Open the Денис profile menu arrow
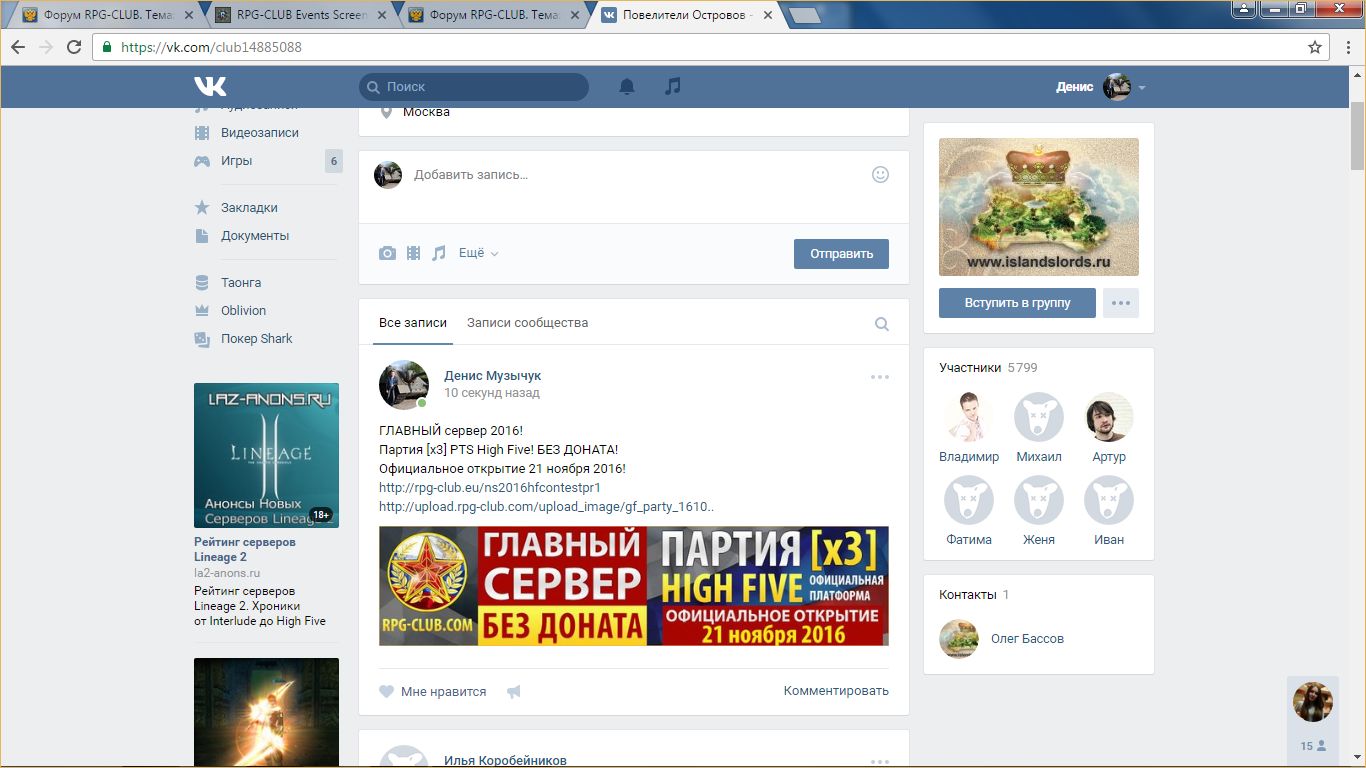The height and width of the screenshot is (768, 1366). pos(1142,88)
